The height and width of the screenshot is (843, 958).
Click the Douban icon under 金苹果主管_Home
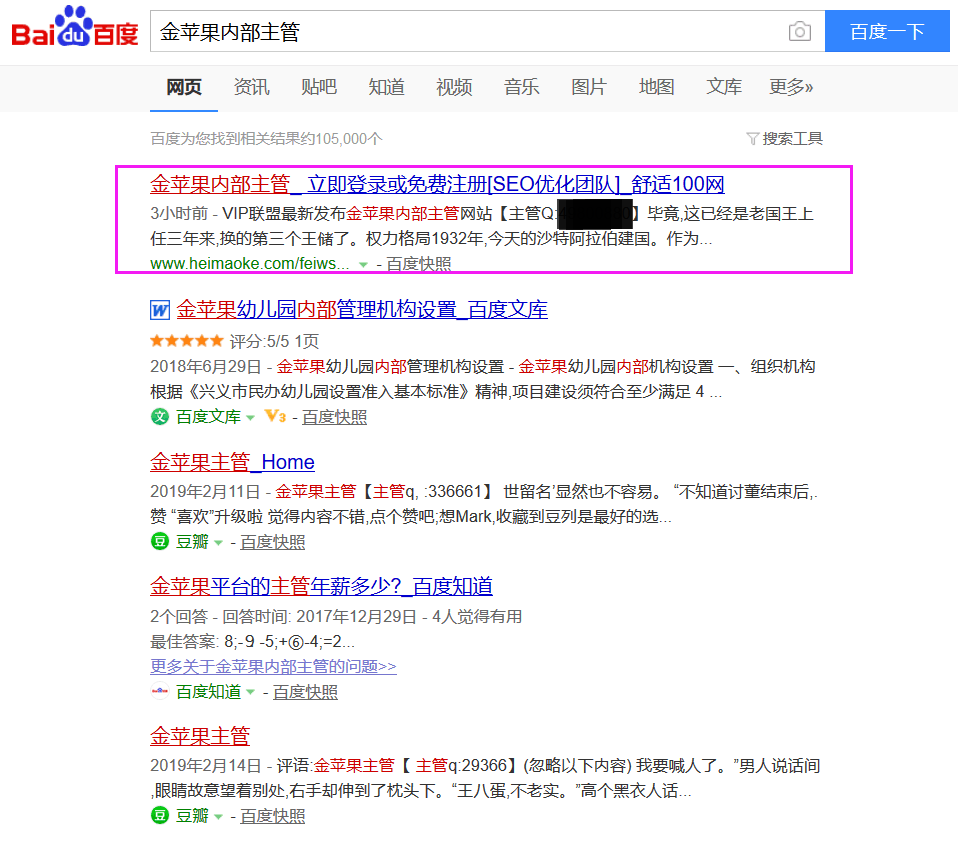pyautogui.click(x=159, y=541)
